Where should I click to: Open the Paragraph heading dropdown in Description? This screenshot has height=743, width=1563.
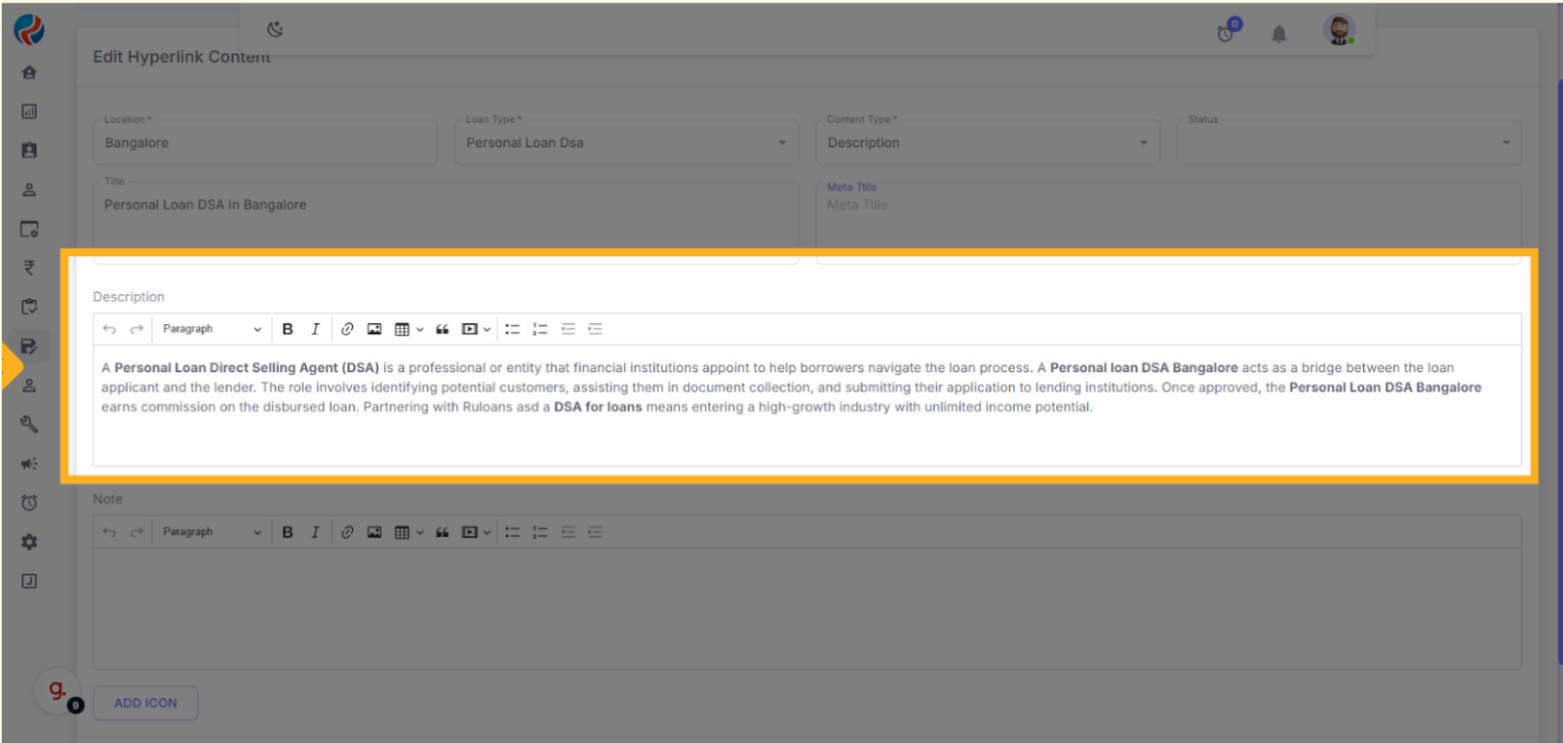click(x=211, y=329)
